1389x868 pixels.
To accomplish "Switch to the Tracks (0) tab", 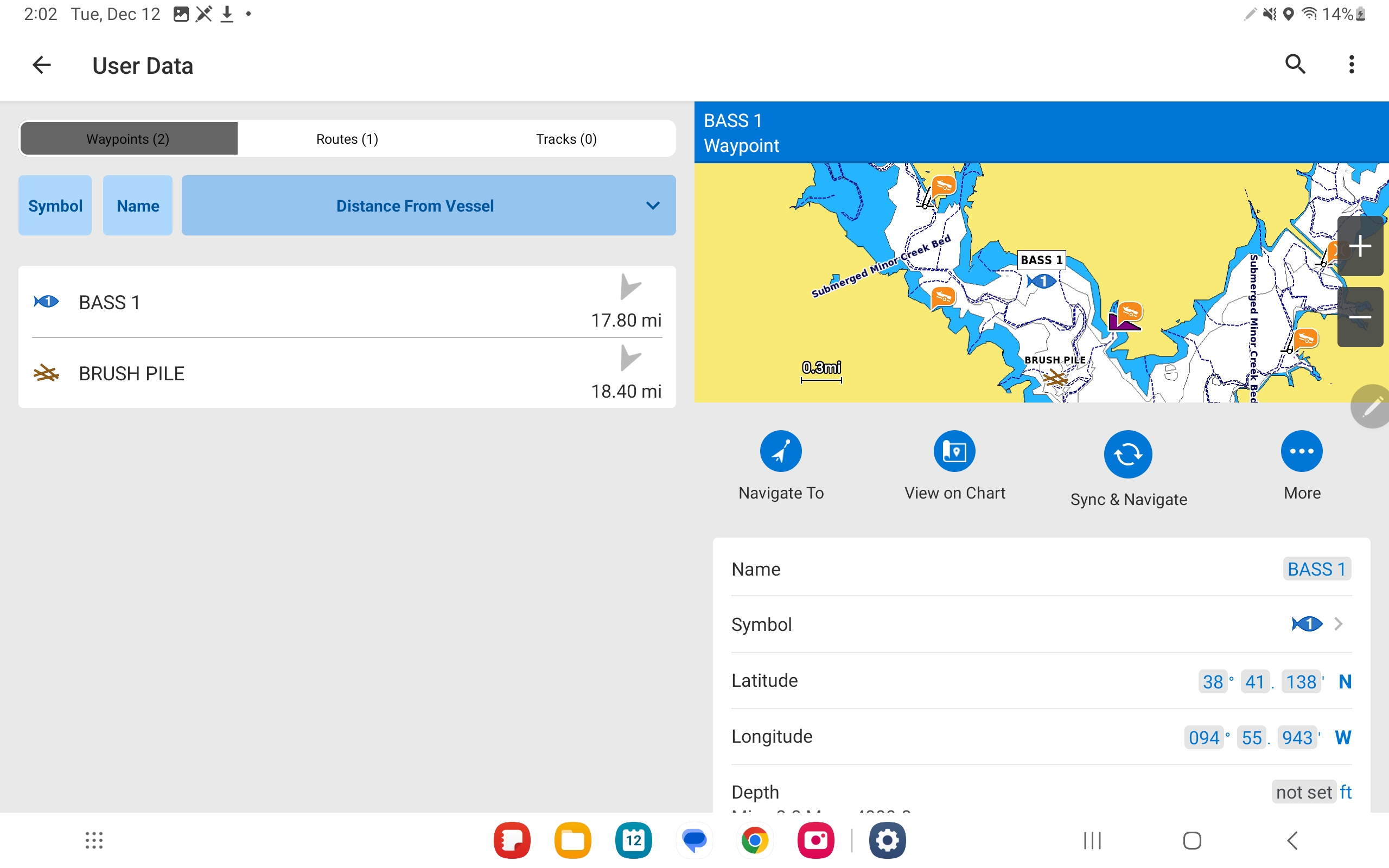I will click(566, 139).
